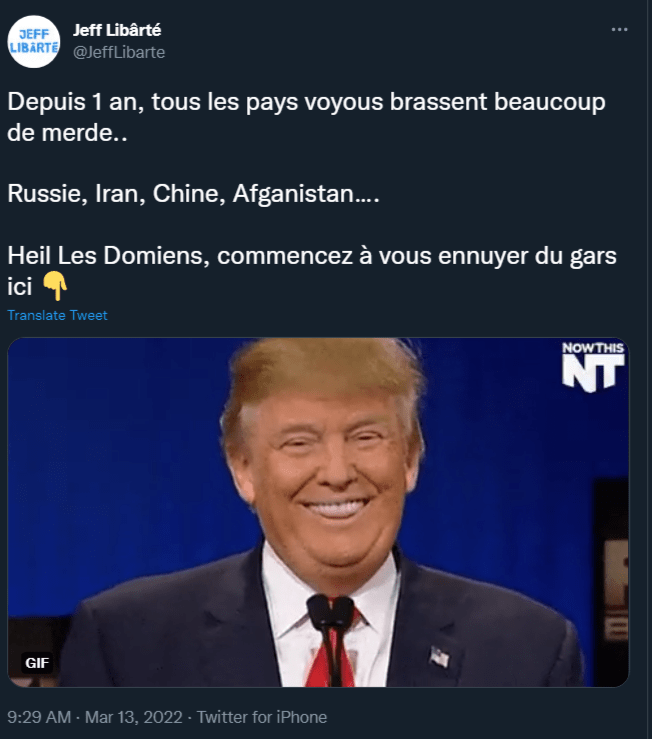This screenshot has height=739, width=652.
Task: Open the Jeff Libârté display name
Action: tap(117, 30)
